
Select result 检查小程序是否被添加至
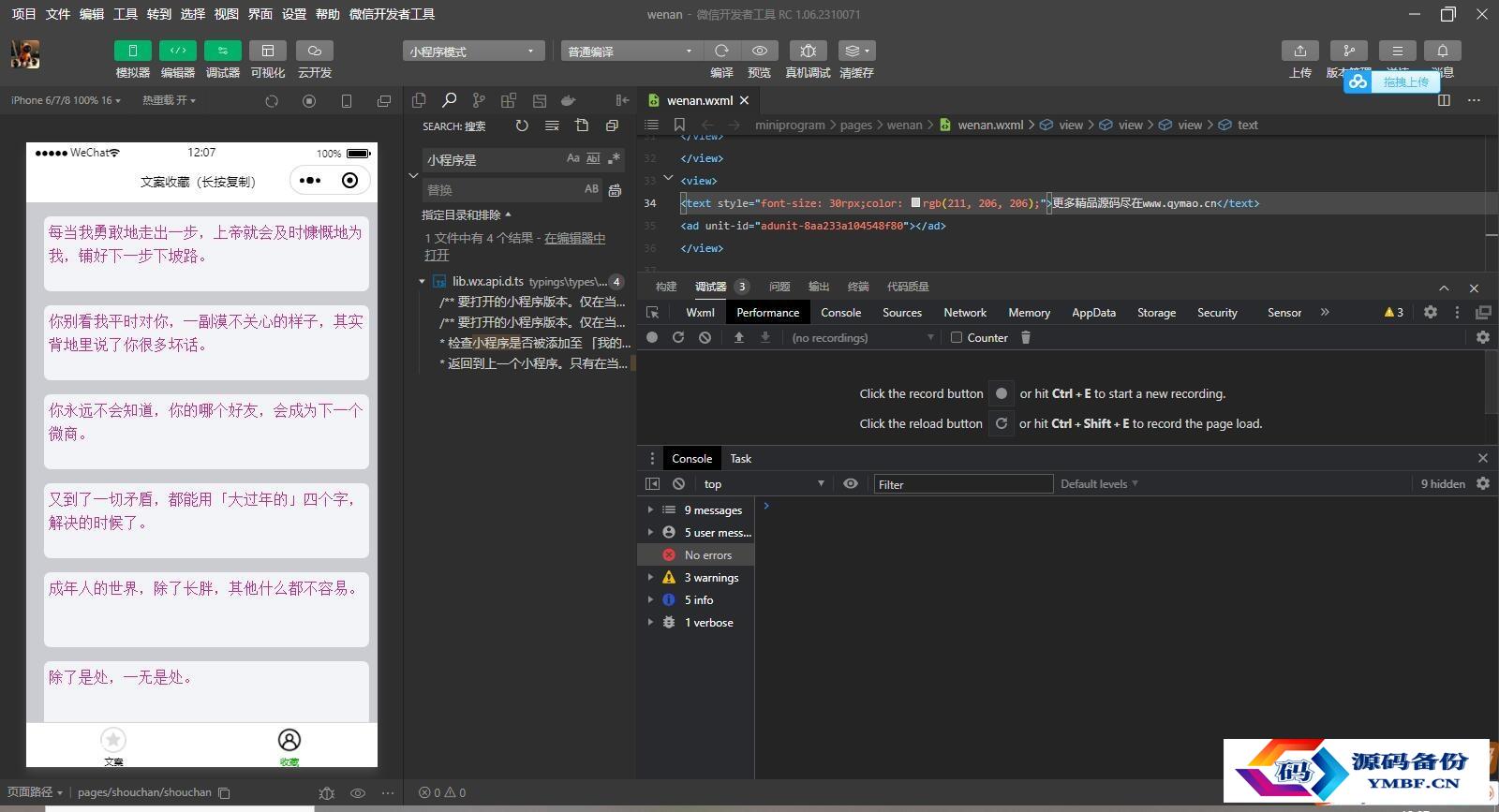click(535, 343)
